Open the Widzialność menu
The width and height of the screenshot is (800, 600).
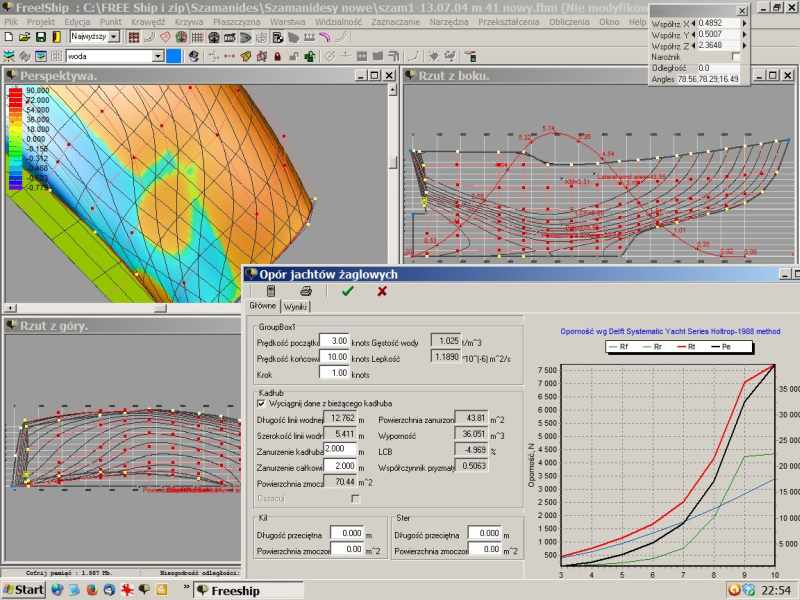[338, 22]
